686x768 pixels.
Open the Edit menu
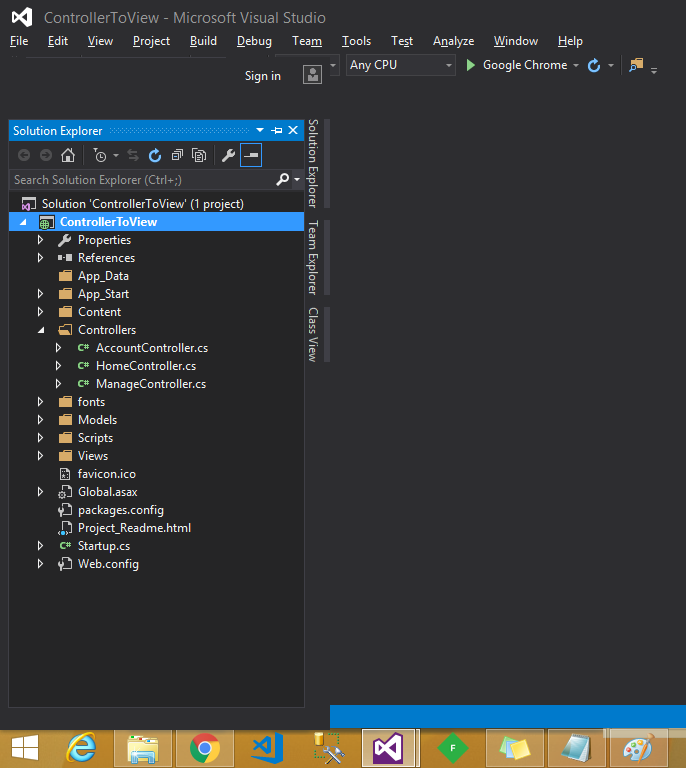58,41
